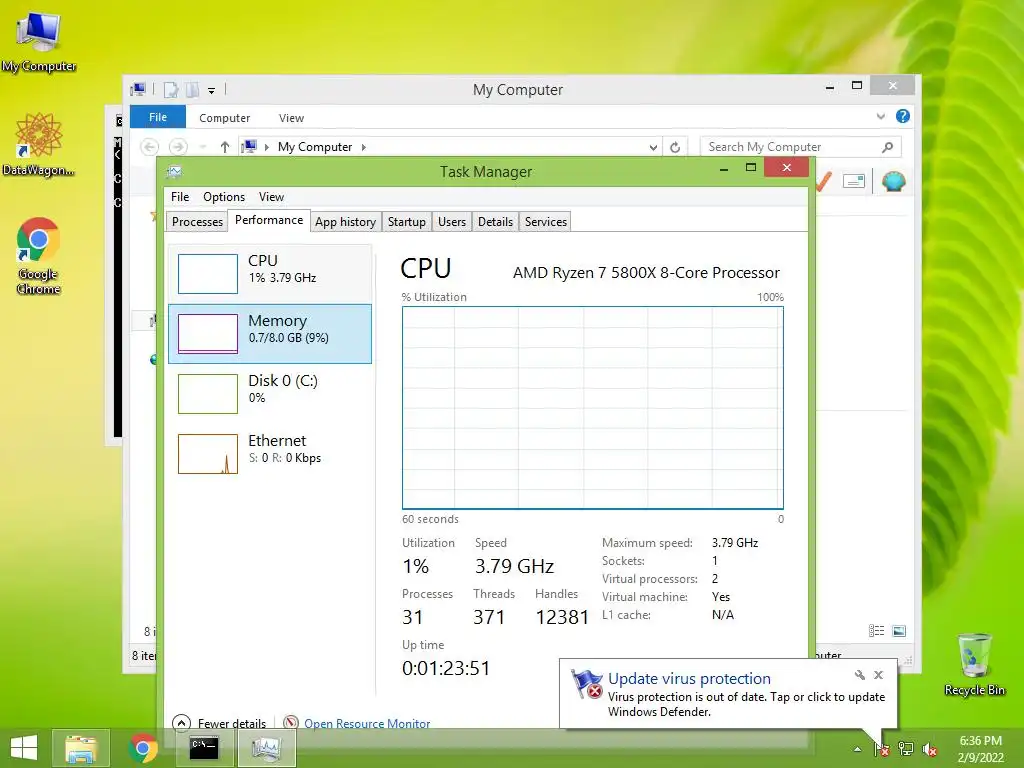Open Command Prompt taskbar button

pos(204,747)
